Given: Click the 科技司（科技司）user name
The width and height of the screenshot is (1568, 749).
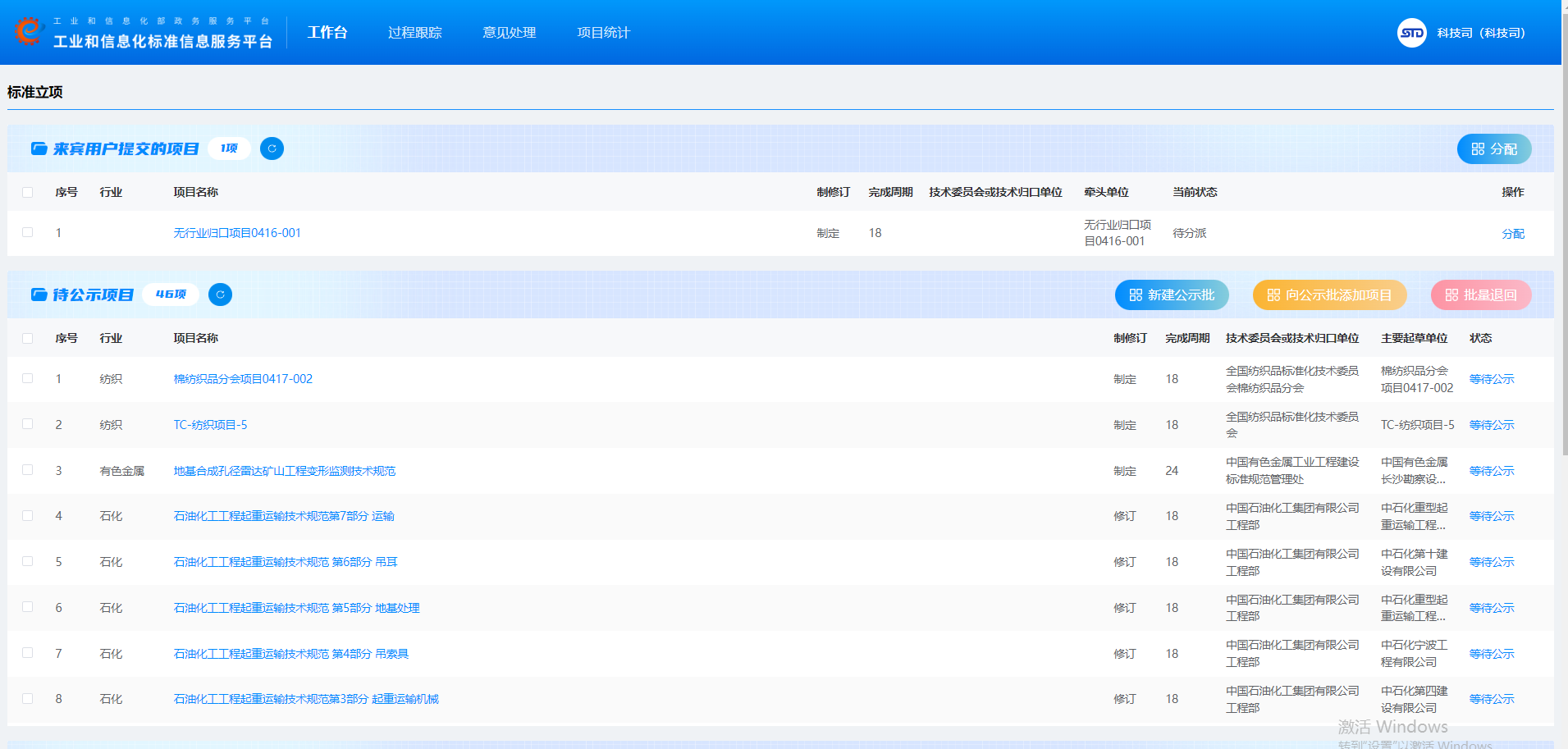Looking at the screenshot, I should coord(1481,33).
